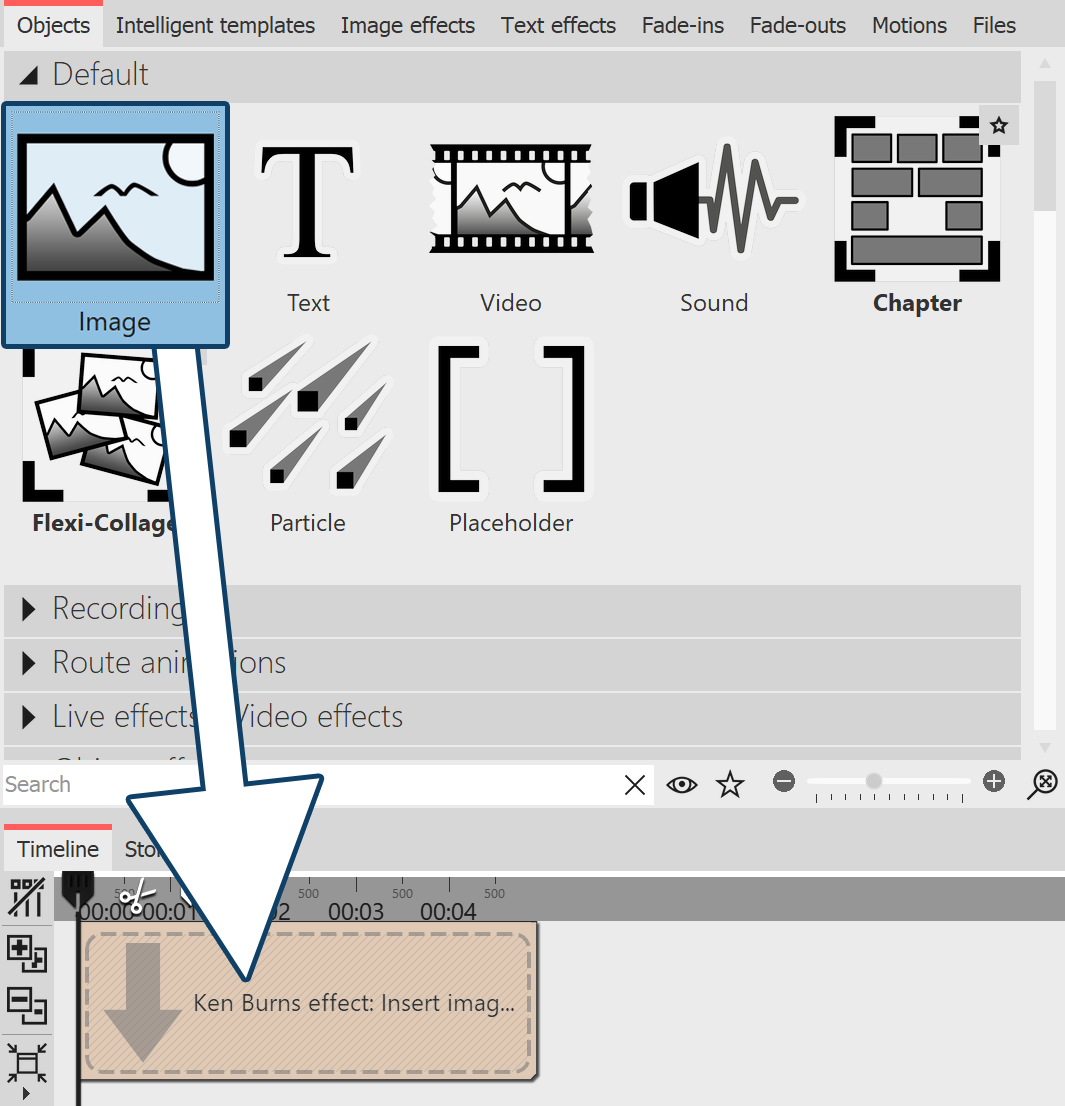Click the scrollbar up arrow
Viewport: 1065px width, 1106px height.
[x=1045, y=63]
